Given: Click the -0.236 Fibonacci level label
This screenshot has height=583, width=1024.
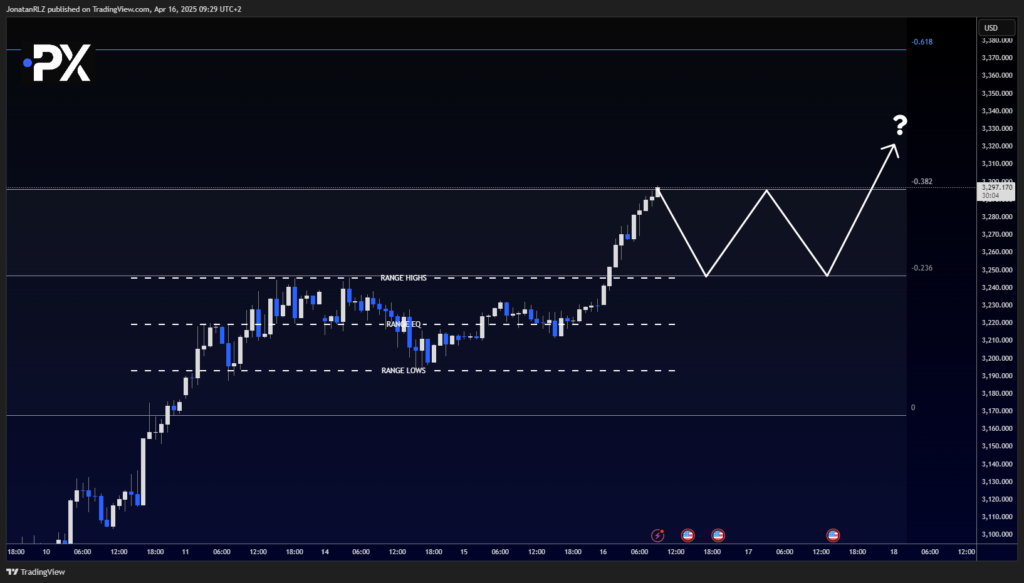Looking at the screenshot, I should pyautogui.click(x=922, y=268).
